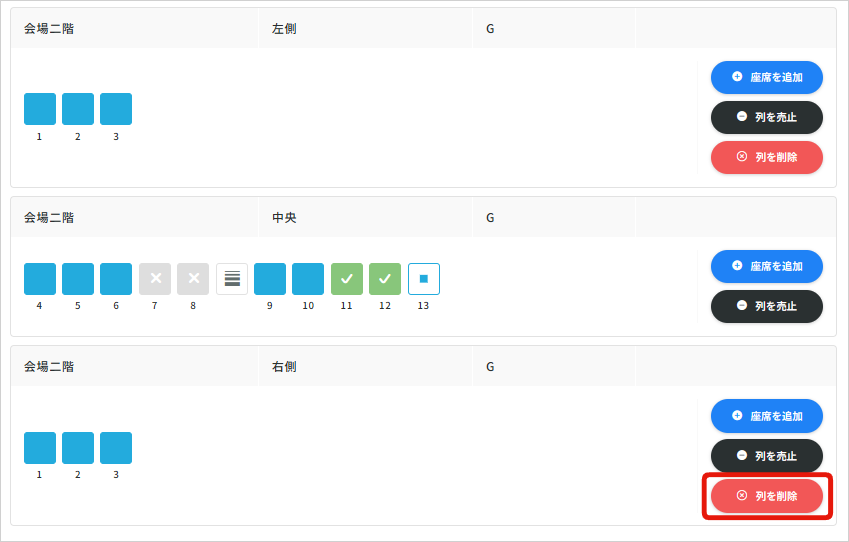849x542 pixels.
Task: Click seat 8 with the X mark
Action: tap(193, 279)
